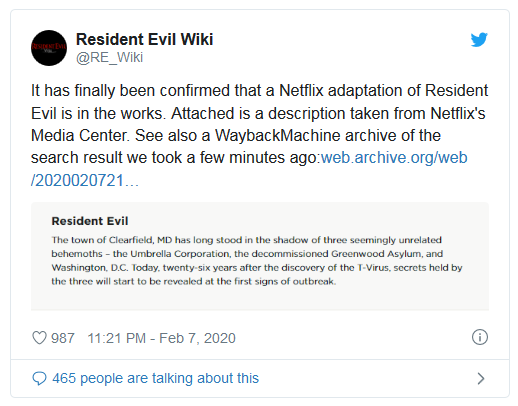Screen dimensions: 518x406
Task: Click the Clearfield, MD description paragraph
Action: (257, 261)
